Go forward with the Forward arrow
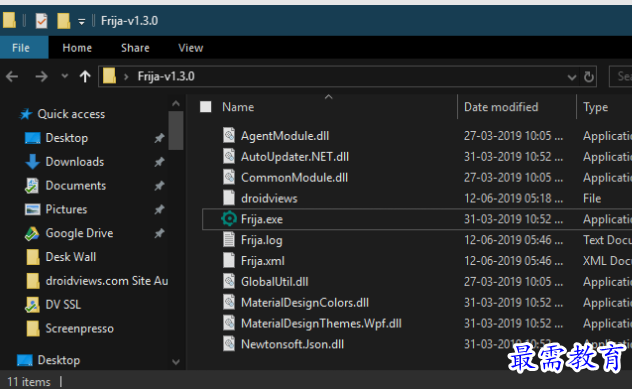The width and height of the screenshot is (632, 389). (x=41, y=76)
